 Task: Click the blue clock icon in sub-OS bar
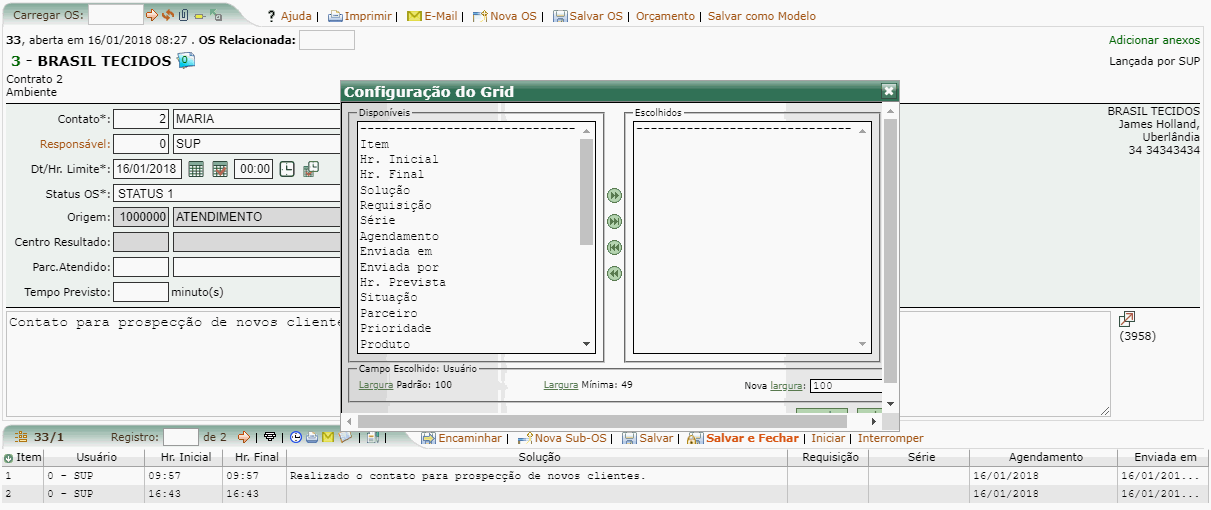click(x=296, y=437)
